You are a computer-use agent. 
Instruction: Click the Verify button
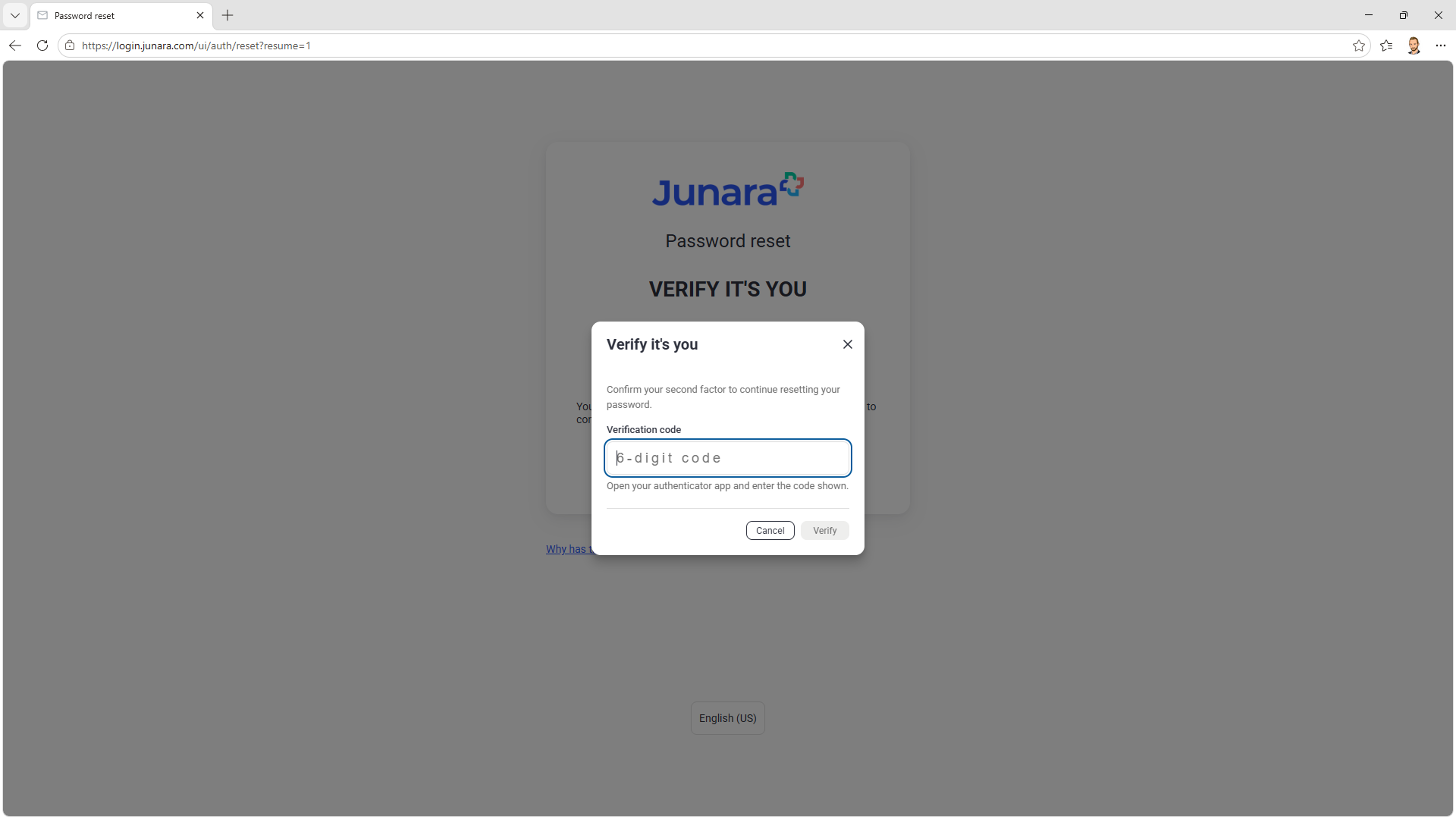pyautogui.click(x=825, y=531)
